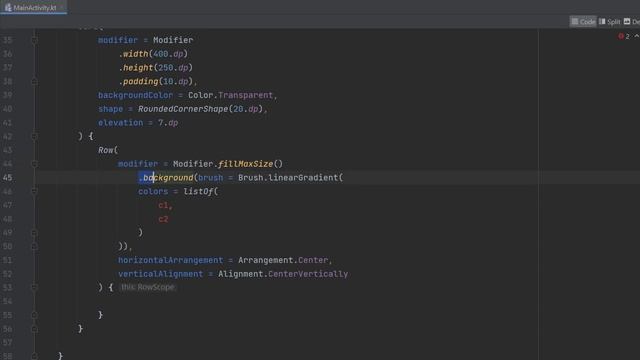Click the red unresolved 'c2' reference

[x=163, y=219]
